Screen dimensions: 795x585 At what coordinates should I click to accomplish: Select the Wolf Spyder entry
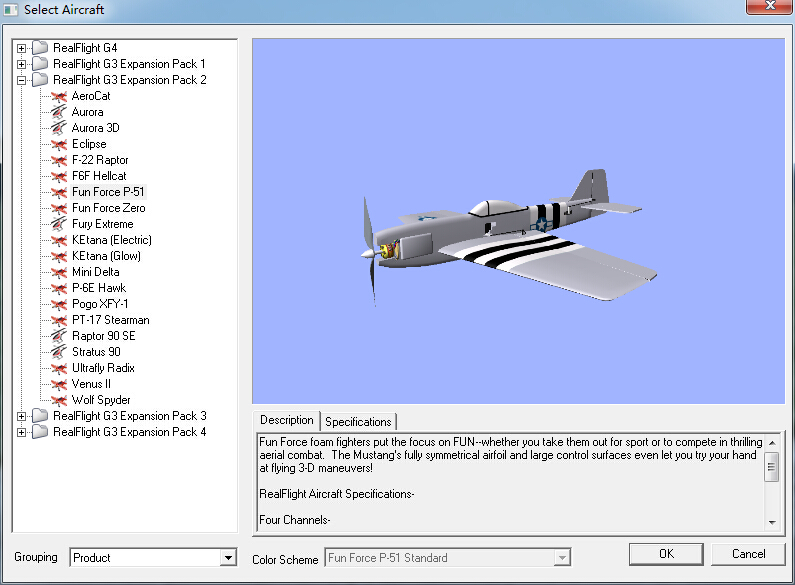(101, 400)
